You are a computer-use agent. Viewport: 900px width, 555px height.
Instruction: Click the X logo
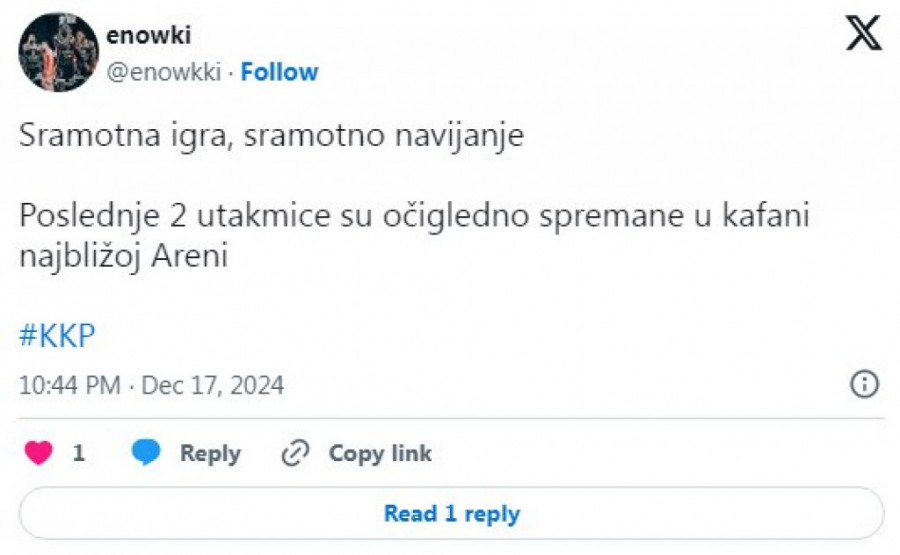point(863,33)
